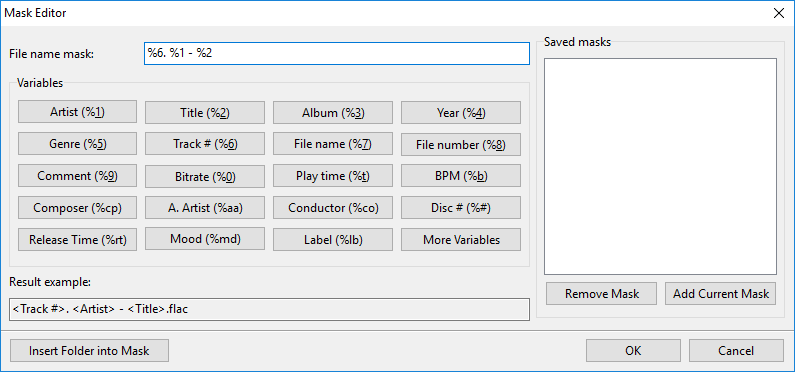
Task: Add the Title (%2) variable
Action: coord(205,113)
